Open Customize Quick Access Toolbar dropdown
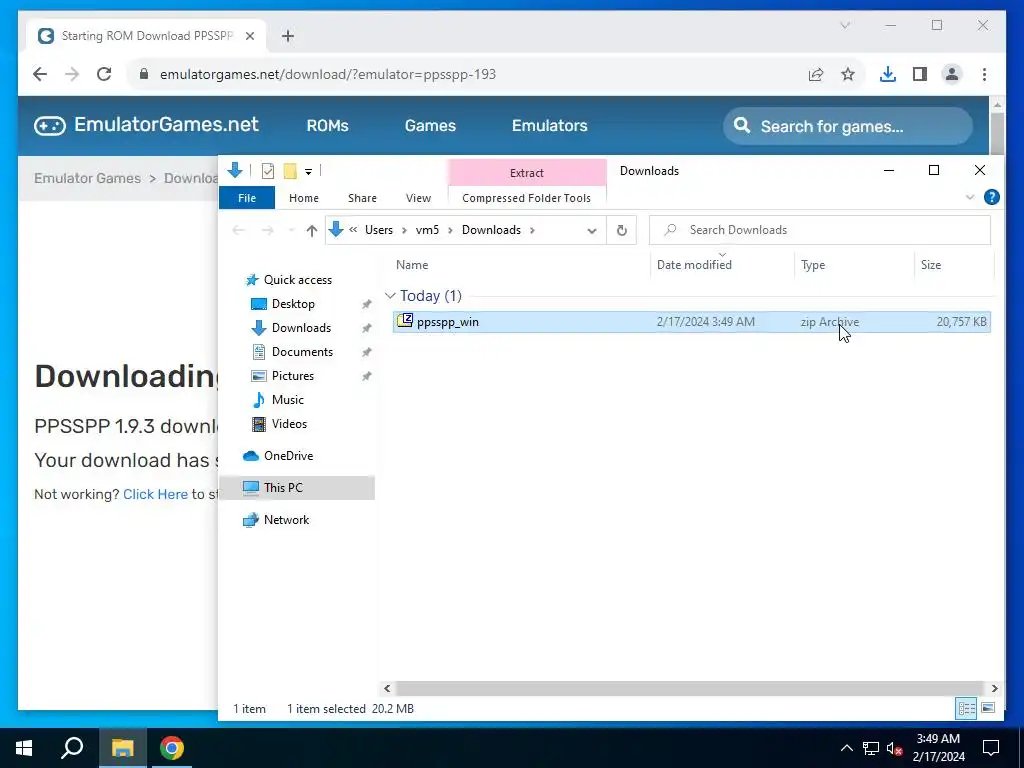This screenshot has width=1024, height=768. tap(308, 172)
